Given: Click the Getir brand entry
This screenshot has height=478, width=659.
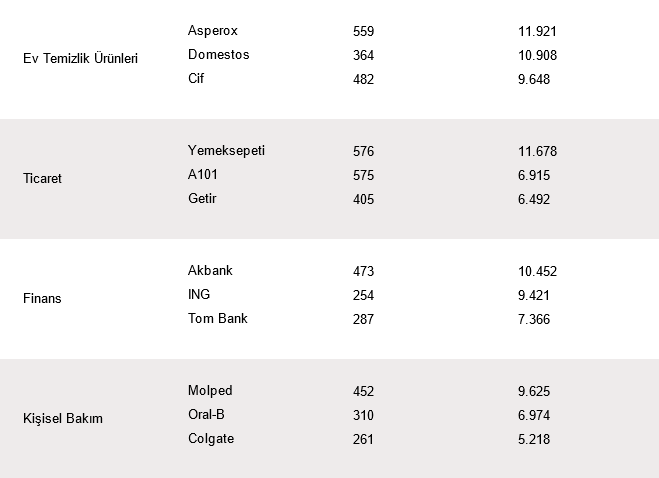Looking at the screenshot, I should tap(202, 198).
